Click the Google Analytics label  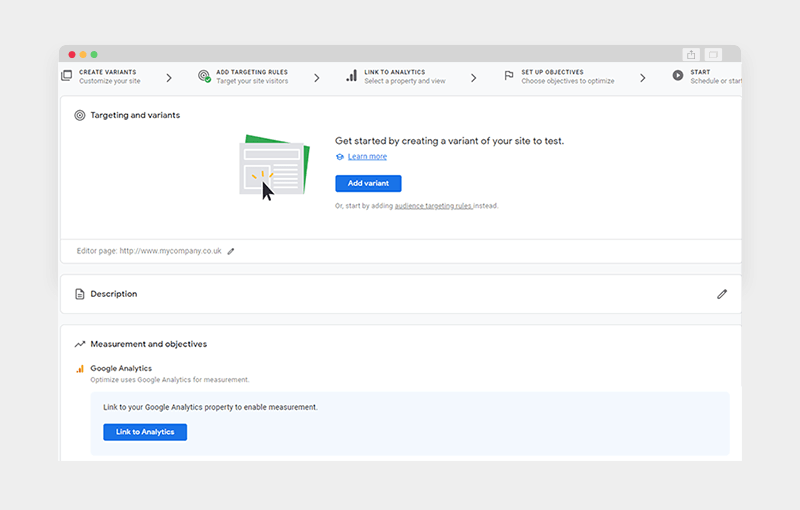(x=121, y=368)
